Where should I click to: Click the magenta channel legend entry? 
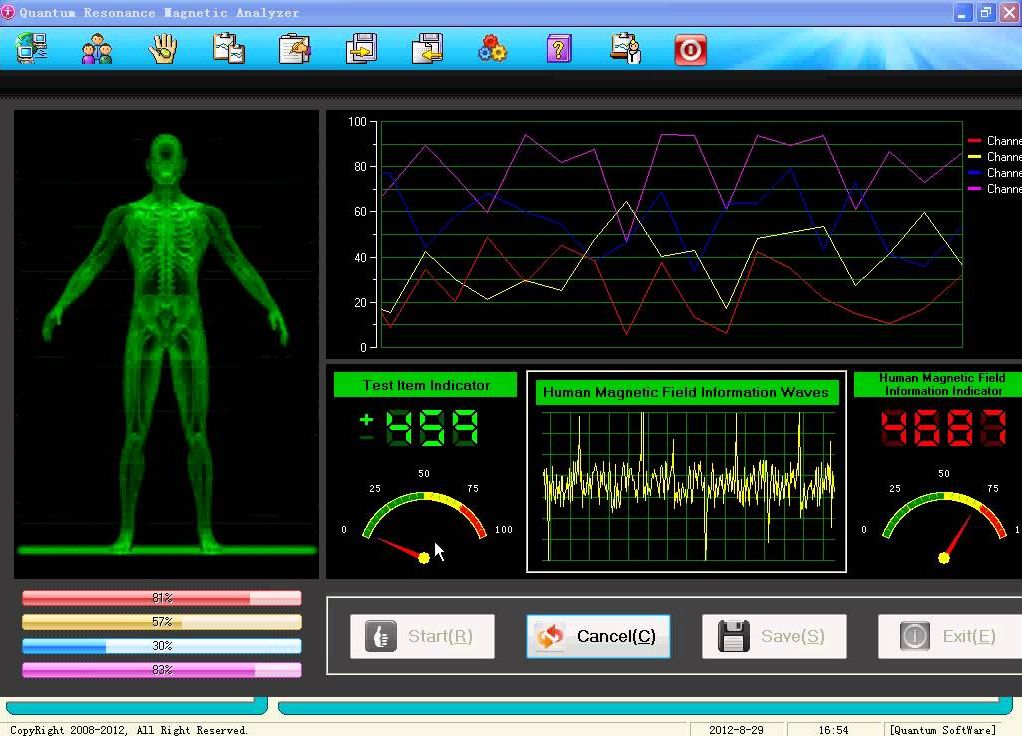995,189
